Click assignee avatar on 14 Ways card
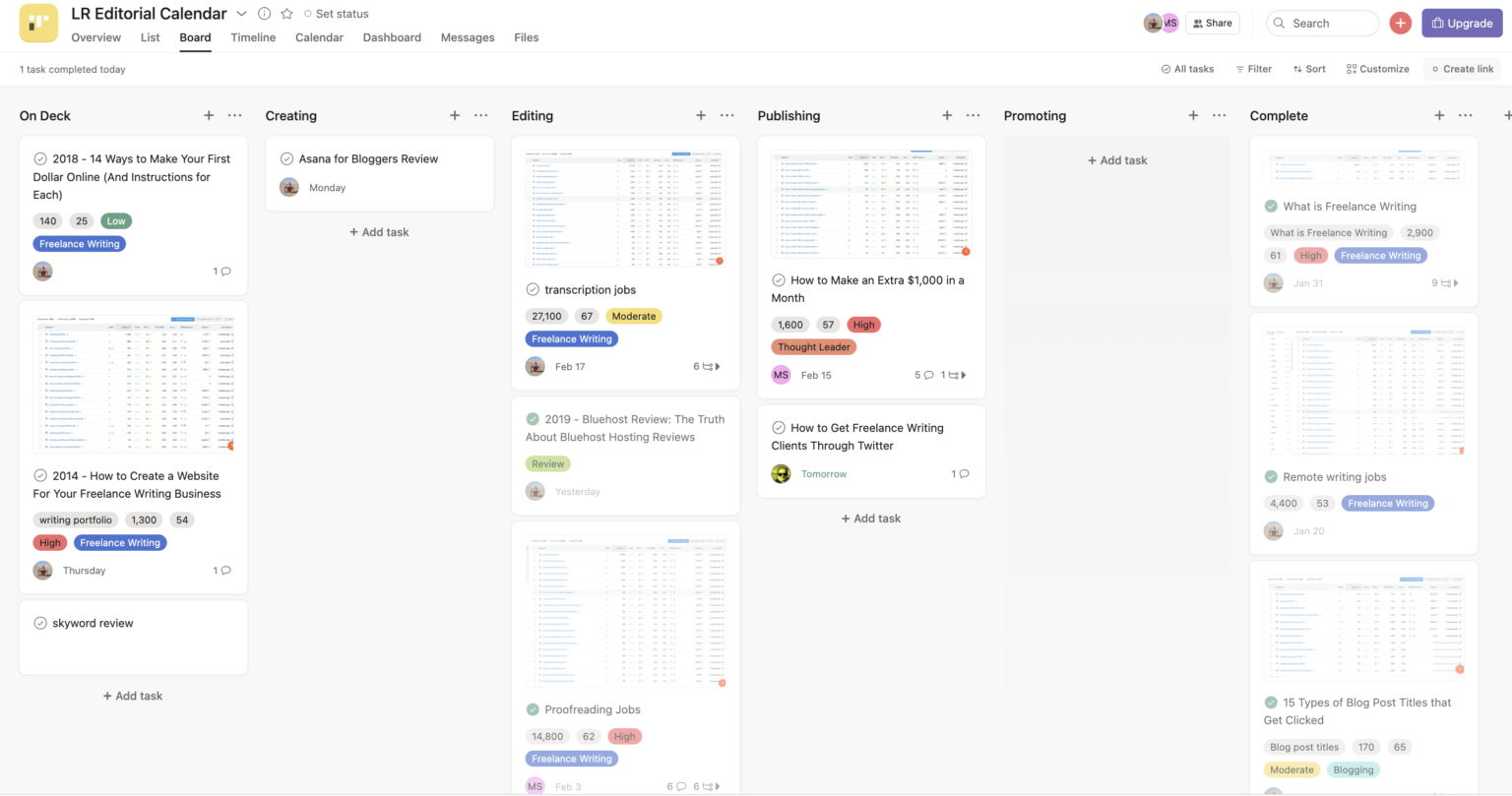 point(43,271)
